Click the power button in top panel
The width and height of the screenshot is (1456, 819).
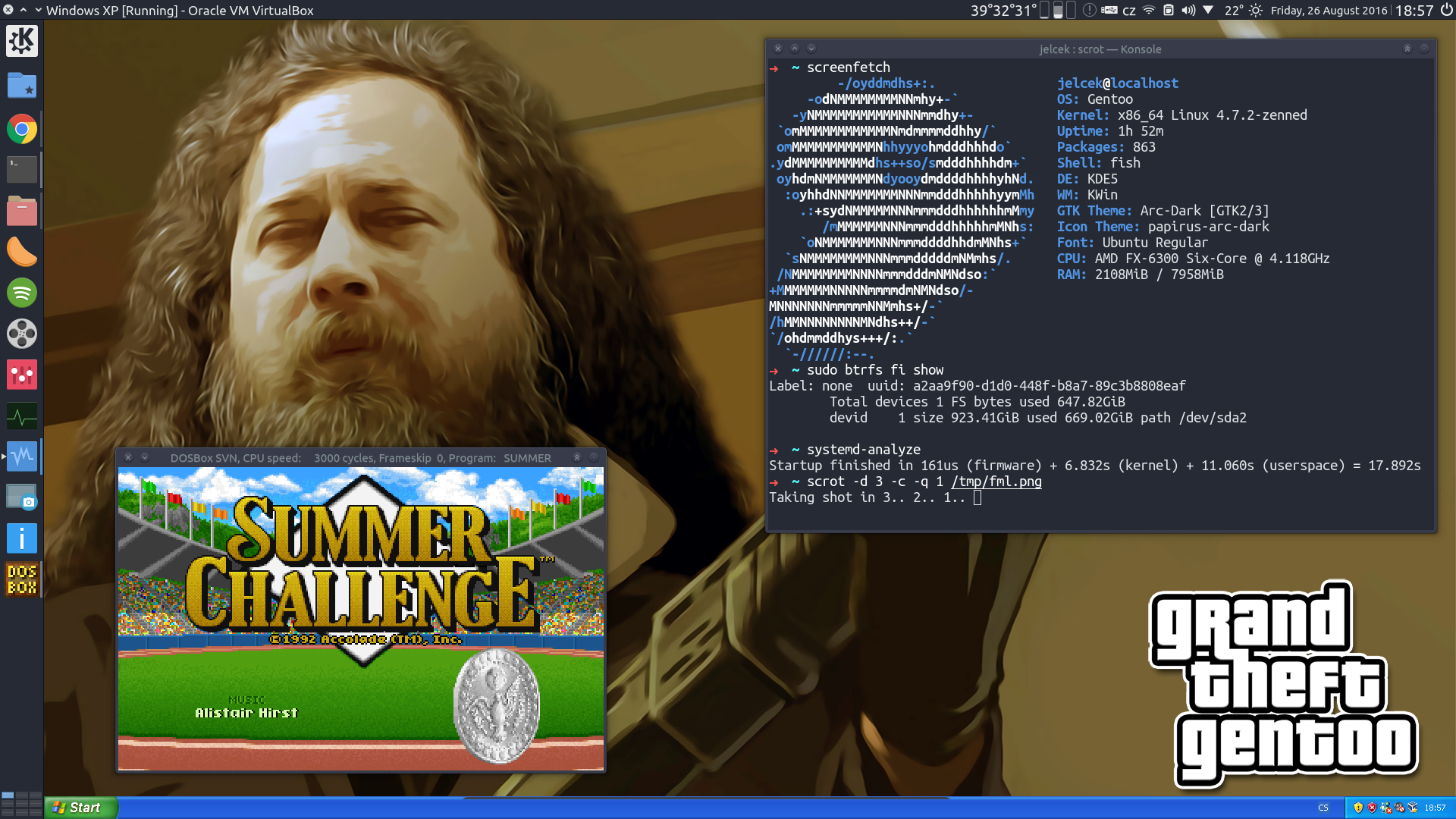[x=1446, y=10]
